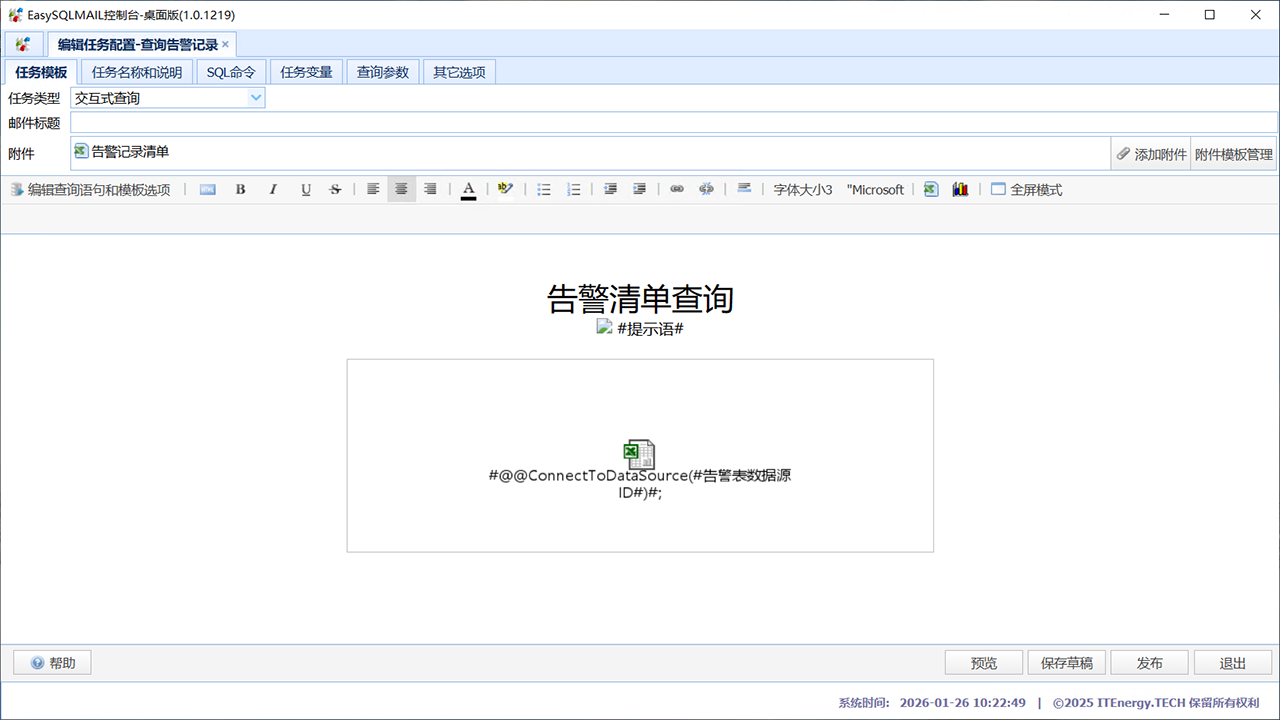Screen dimensions: 1280x720
Task: Click the 预览 button
Action: (984, 663)
